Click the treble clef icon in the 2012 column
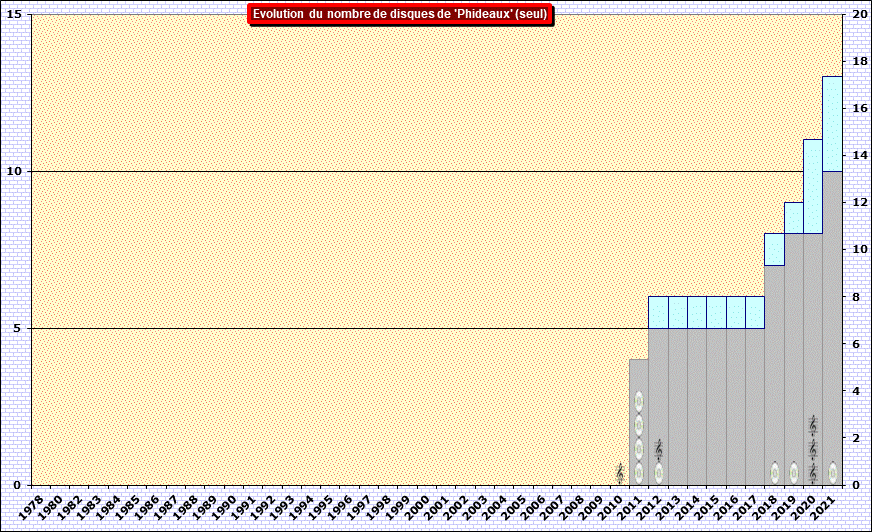 click(x=658, y=449)
